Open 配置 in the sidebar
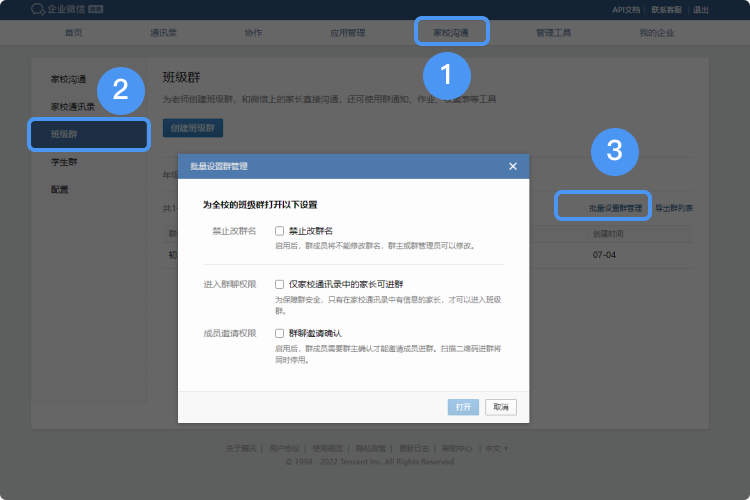 [x=60, y=189]
